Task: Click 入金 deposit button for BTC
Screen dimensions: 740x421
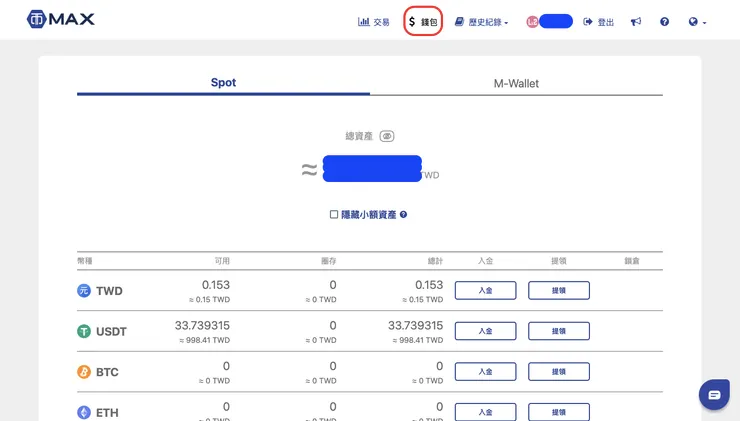Action: [486, 371]
